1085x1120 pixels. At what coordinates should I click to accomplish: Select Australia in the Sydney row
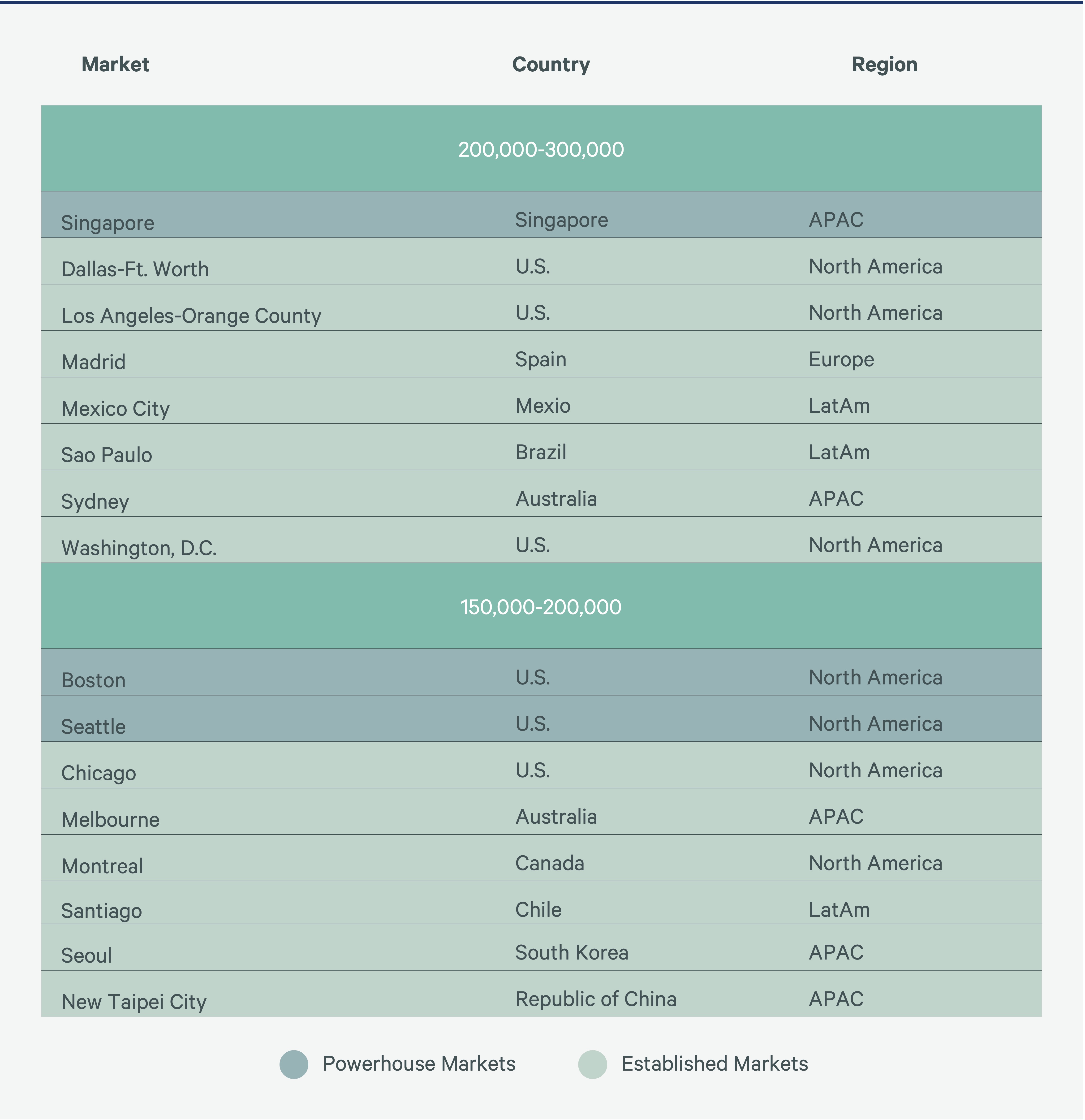556,499
